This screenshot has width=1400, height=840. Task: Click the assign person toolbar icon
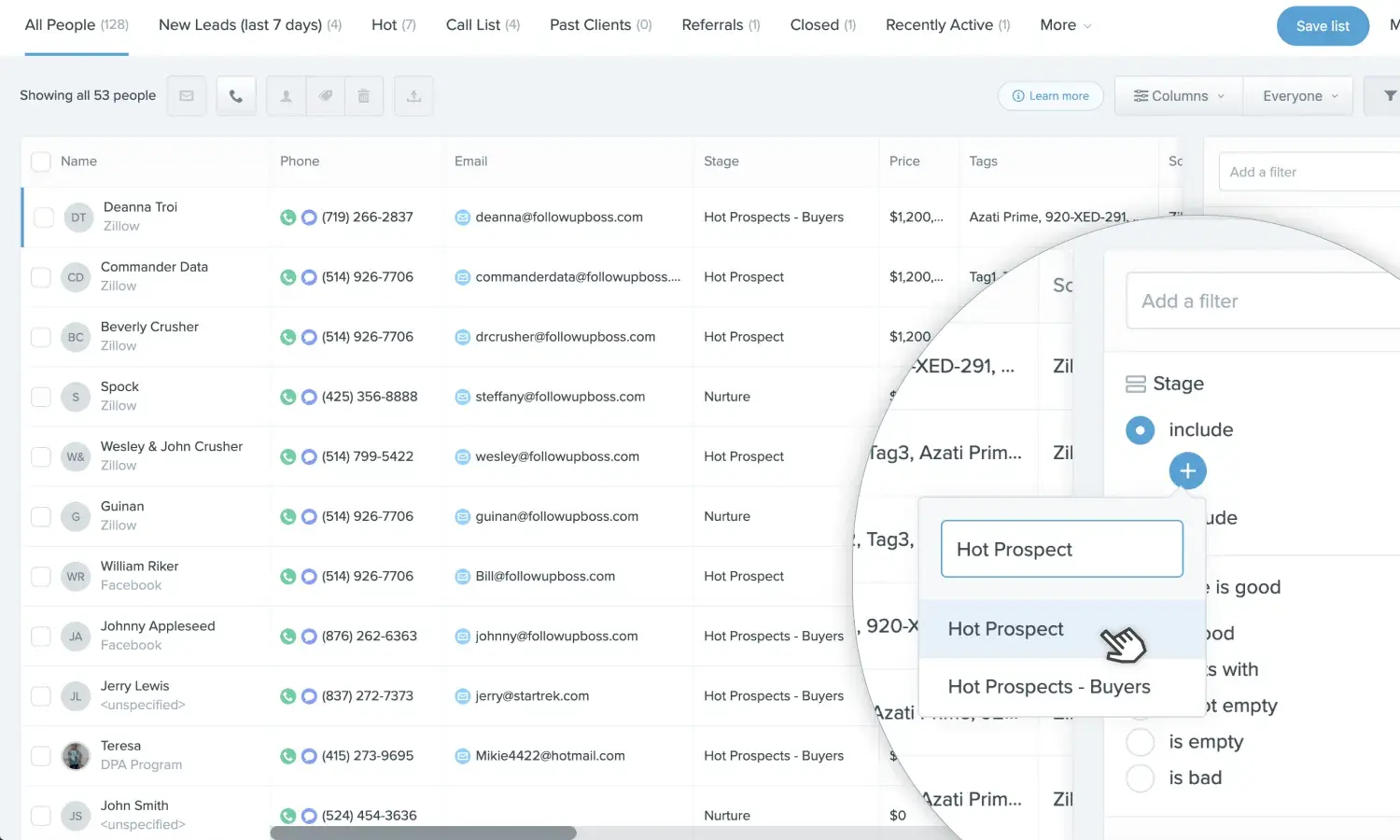(x=287, y=96)
